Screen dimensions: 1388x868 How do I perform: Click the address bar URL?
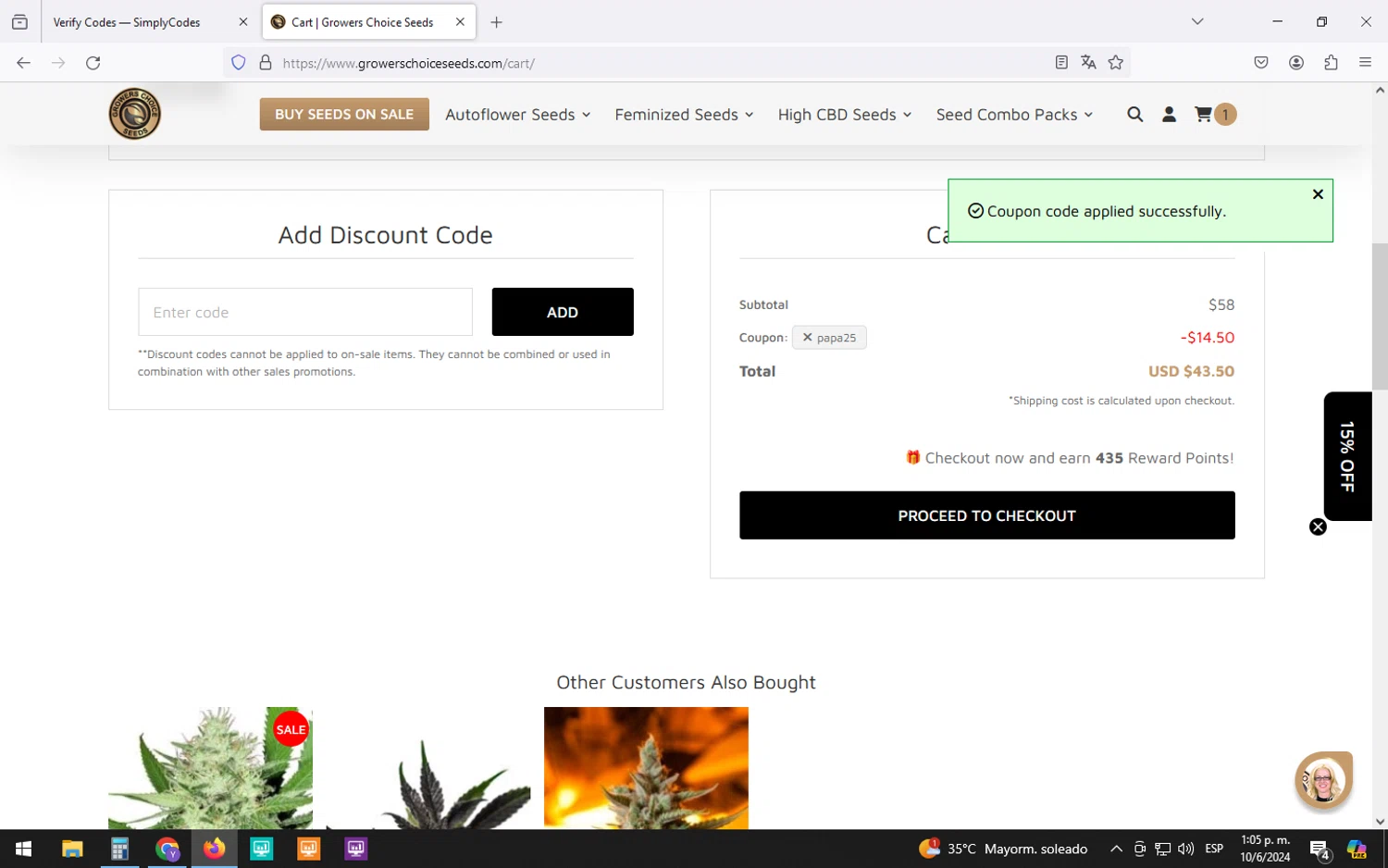click(409, 63)
